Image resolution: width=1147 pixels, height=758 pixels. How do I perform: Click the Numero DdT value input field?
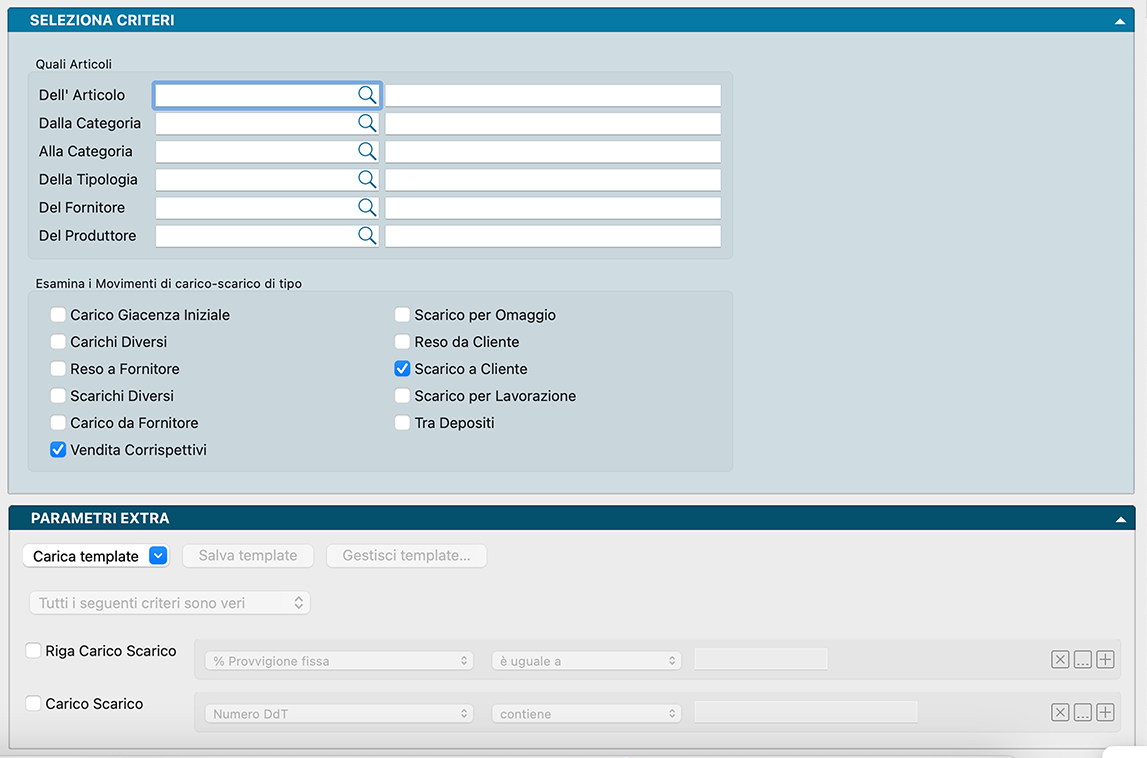click(x=805, y=712)
